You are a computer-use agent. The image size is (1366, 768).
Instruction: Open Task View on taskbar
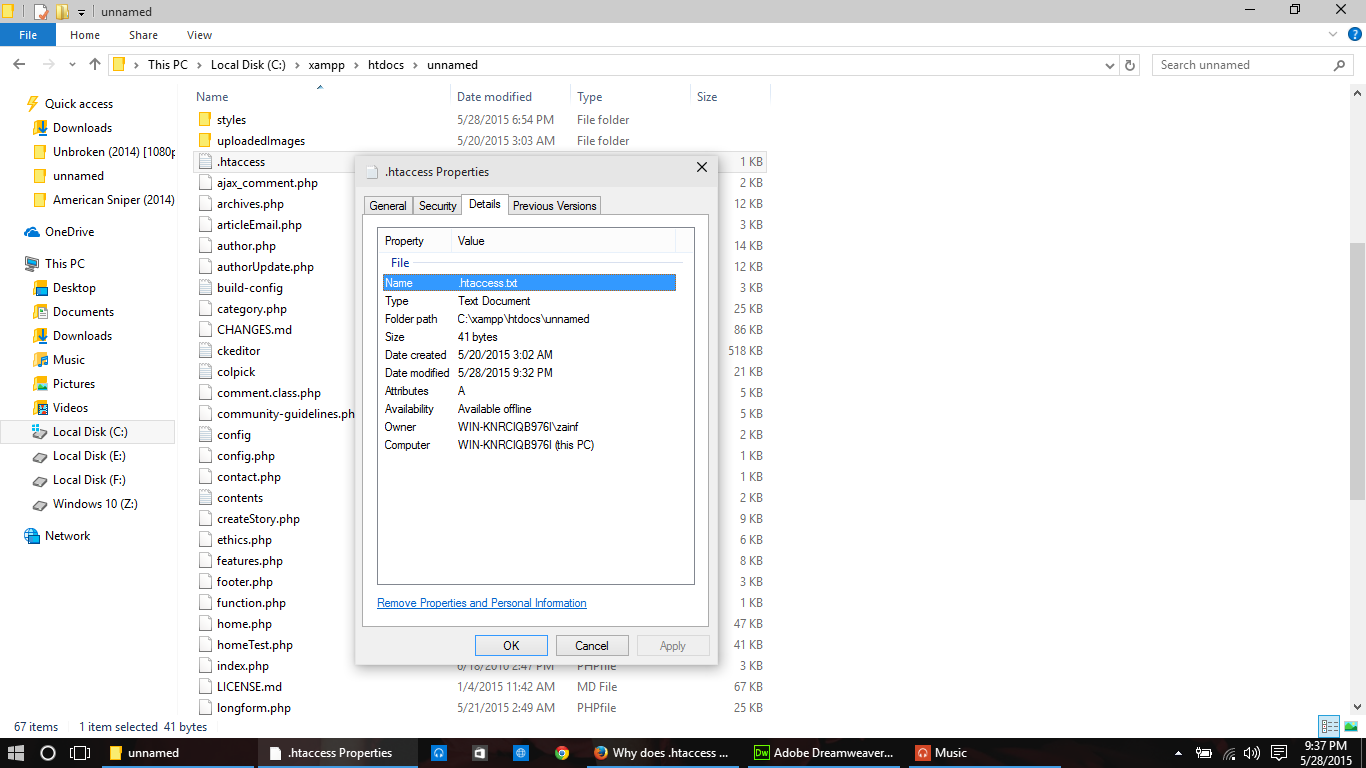pos(80,753)
